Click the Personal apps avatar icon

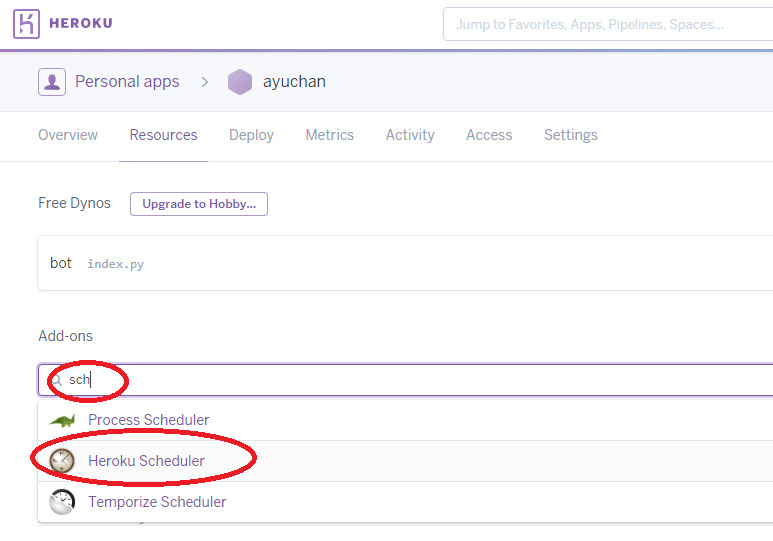[52, 82]
